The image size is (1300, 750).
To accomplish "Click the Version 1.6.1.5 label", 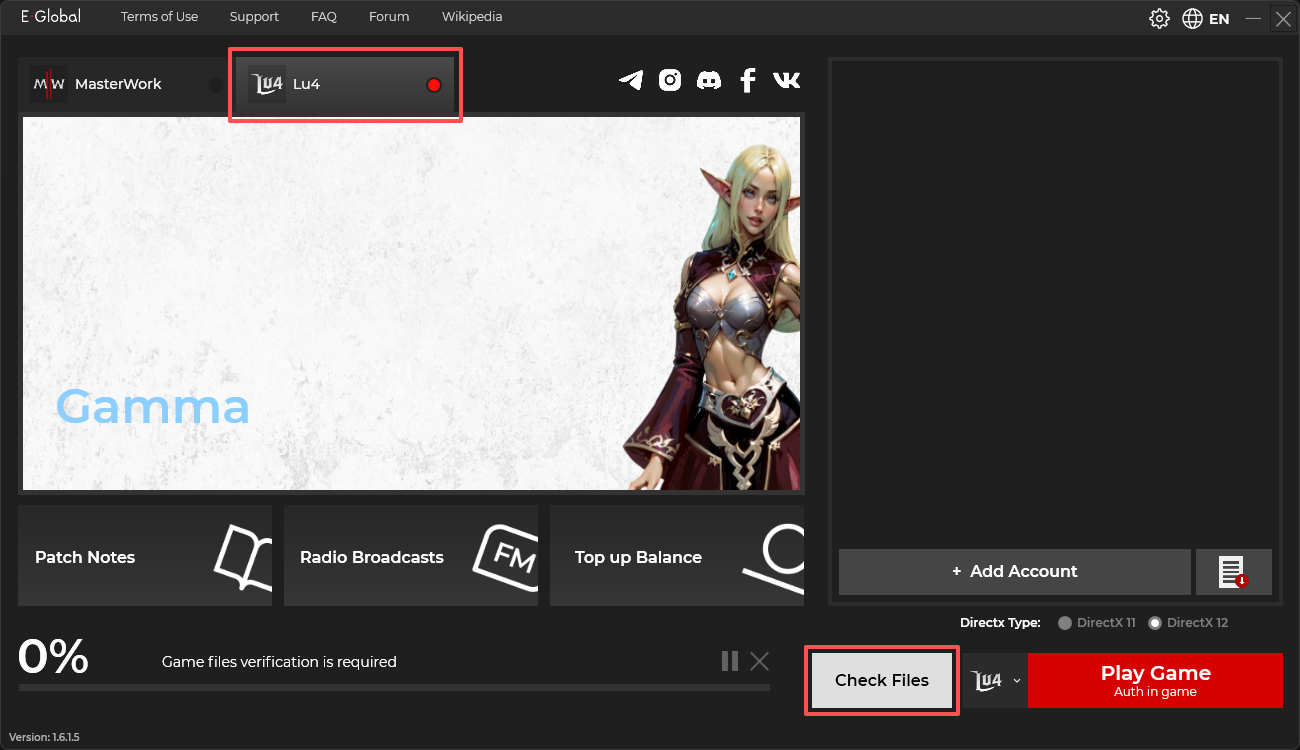I will [44, 737].
